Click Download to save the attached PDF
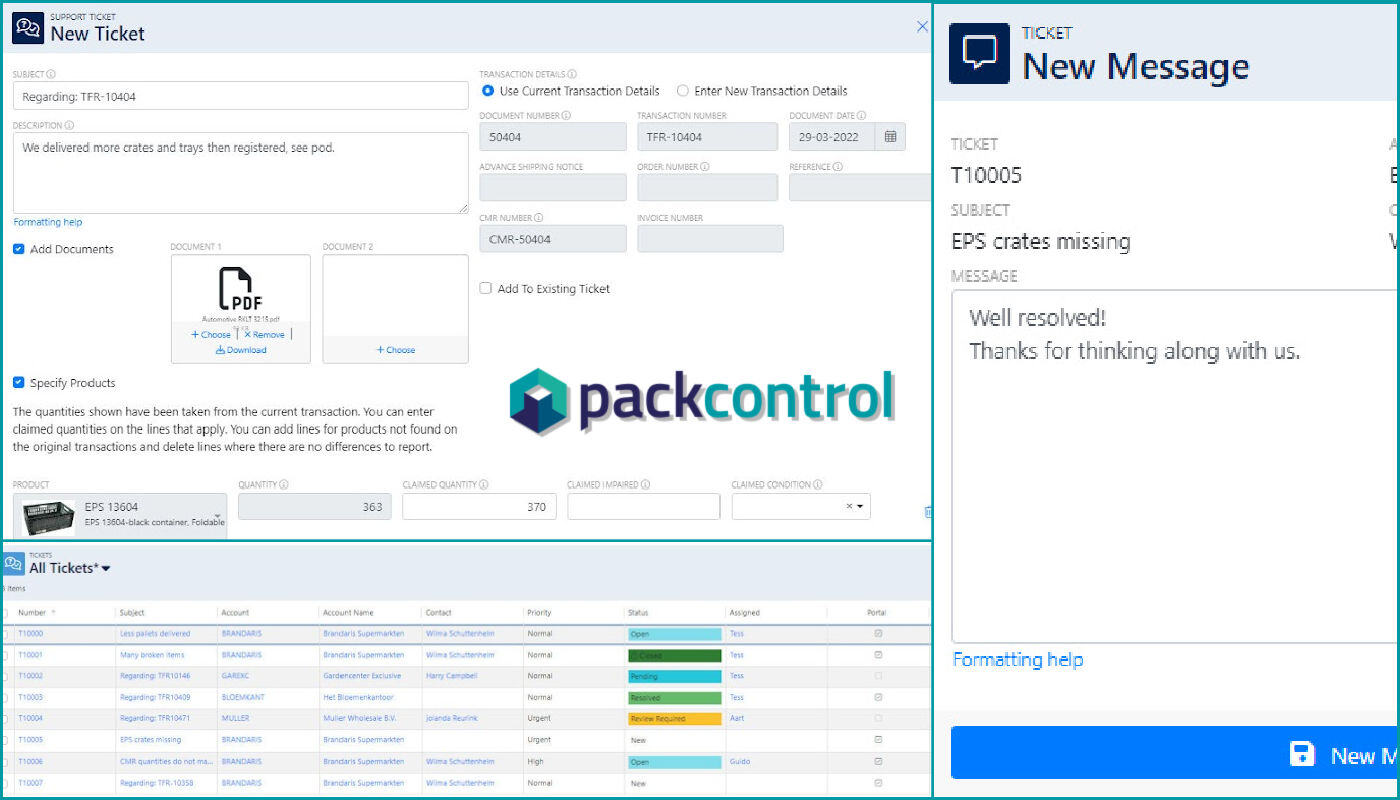The image size is (1400, 800). (x=240, y=349)
